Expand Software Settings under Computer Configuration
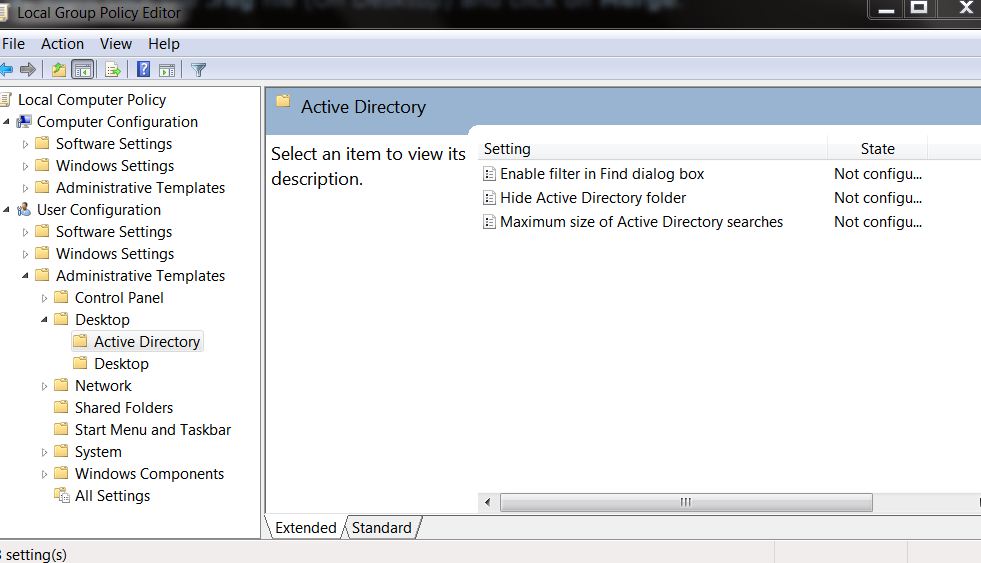 click(x=25, y=145)
